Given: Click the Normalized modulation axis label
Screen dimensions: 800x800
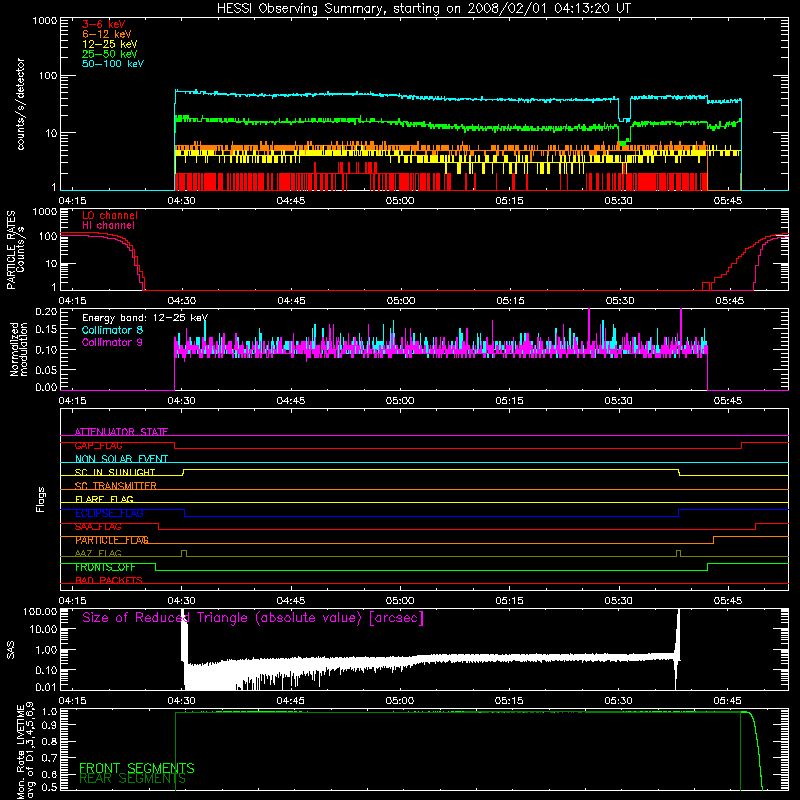Looking at the screenshot, I should [19, 349].
